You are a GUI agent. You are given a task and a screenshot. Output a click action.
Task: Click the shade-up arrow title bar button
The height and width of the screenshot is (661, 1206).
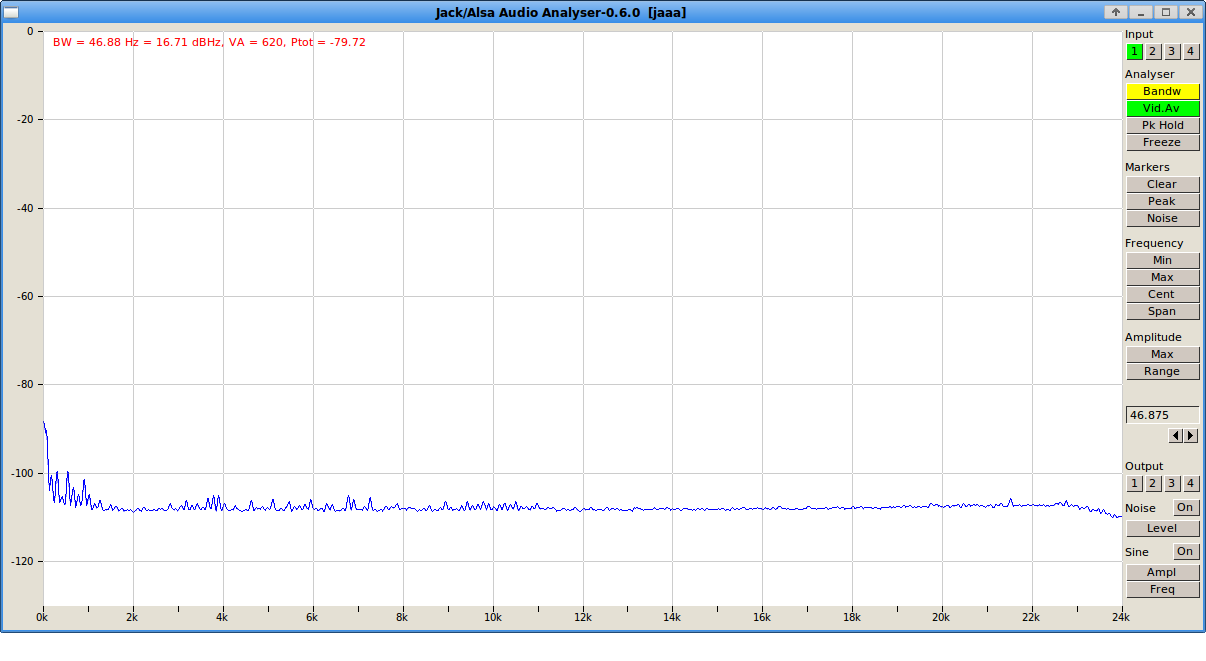pyautogui.click(x=1116, y=12)
